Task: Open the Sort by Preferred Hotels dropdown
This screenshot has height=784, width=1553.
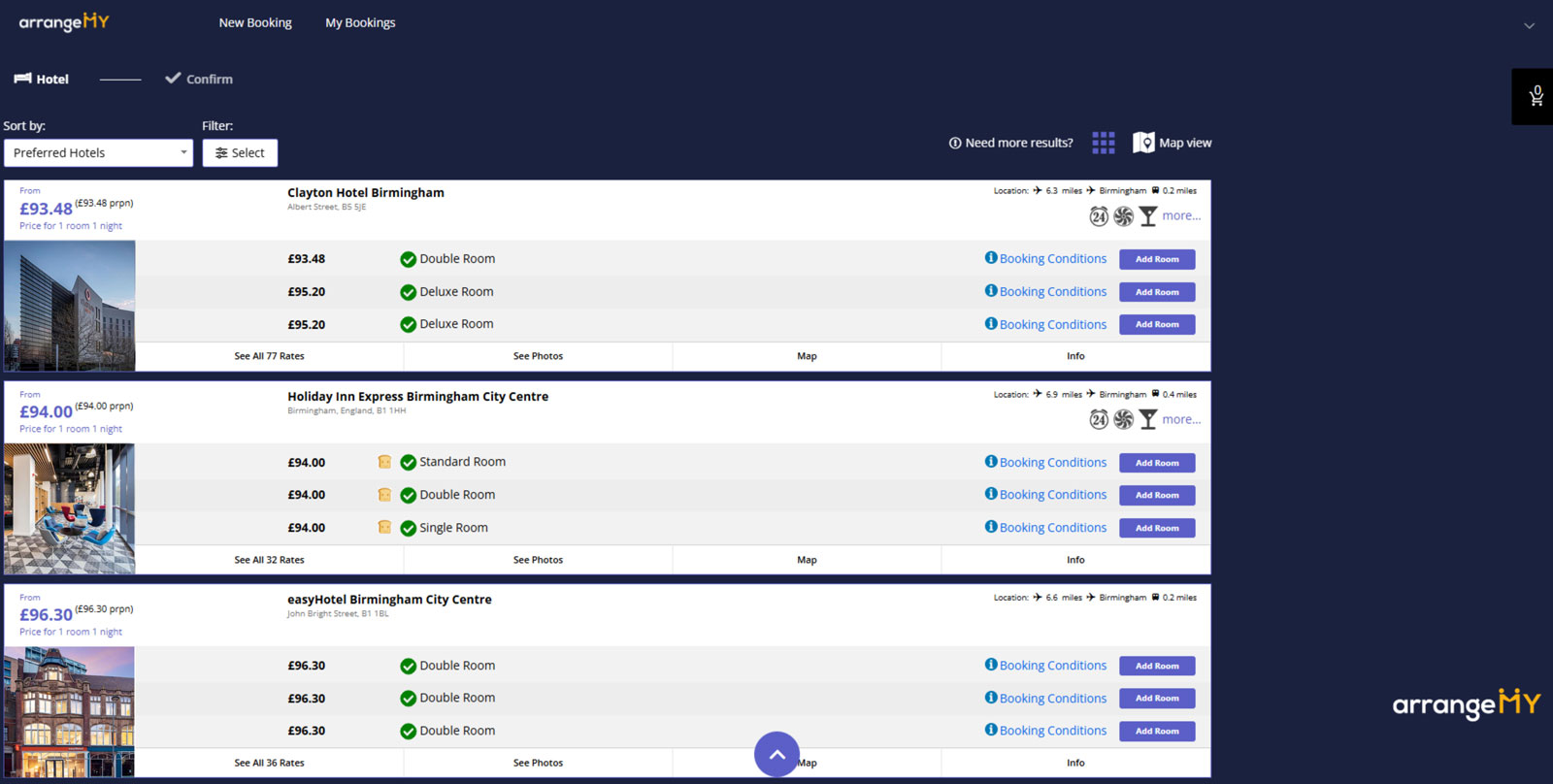Action: (x=98, y=152)
